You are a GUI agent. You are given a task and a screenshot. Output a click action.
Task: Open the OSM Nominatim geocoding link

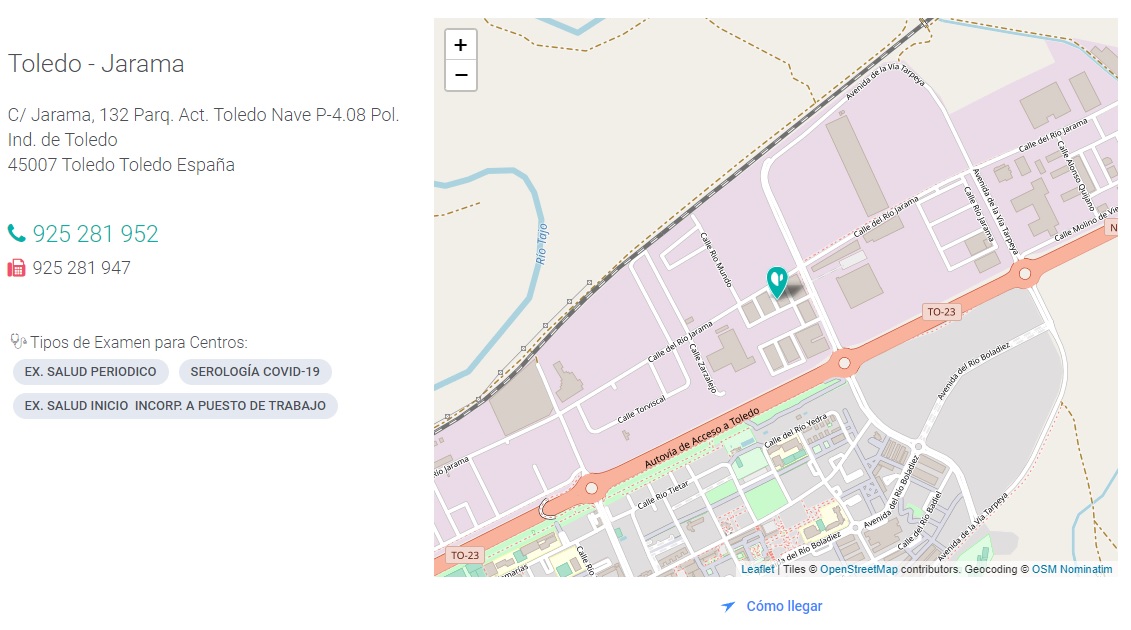pos(1071,569)
